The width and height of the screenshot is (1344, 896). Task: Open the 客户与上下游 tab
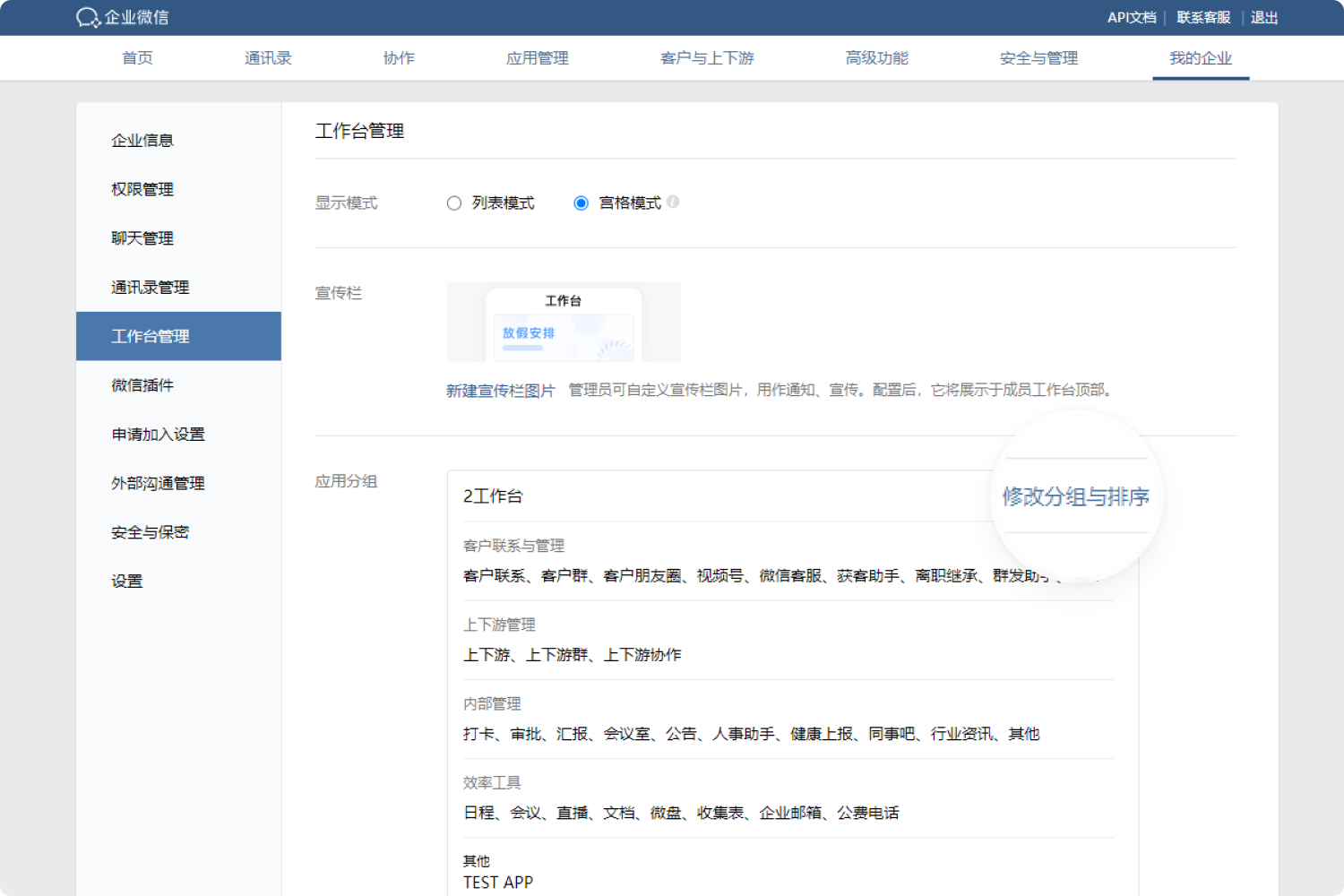[707, 57]
